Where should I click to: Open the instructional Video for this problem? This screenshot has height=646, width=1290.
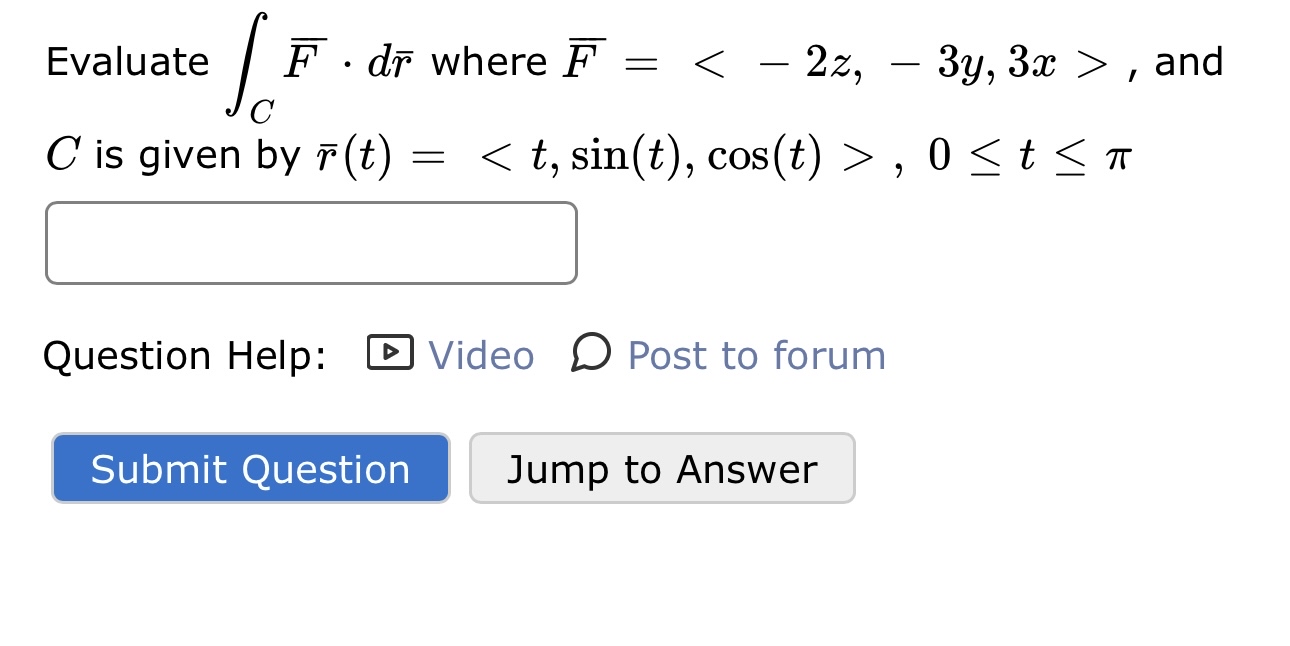[481, 354]
